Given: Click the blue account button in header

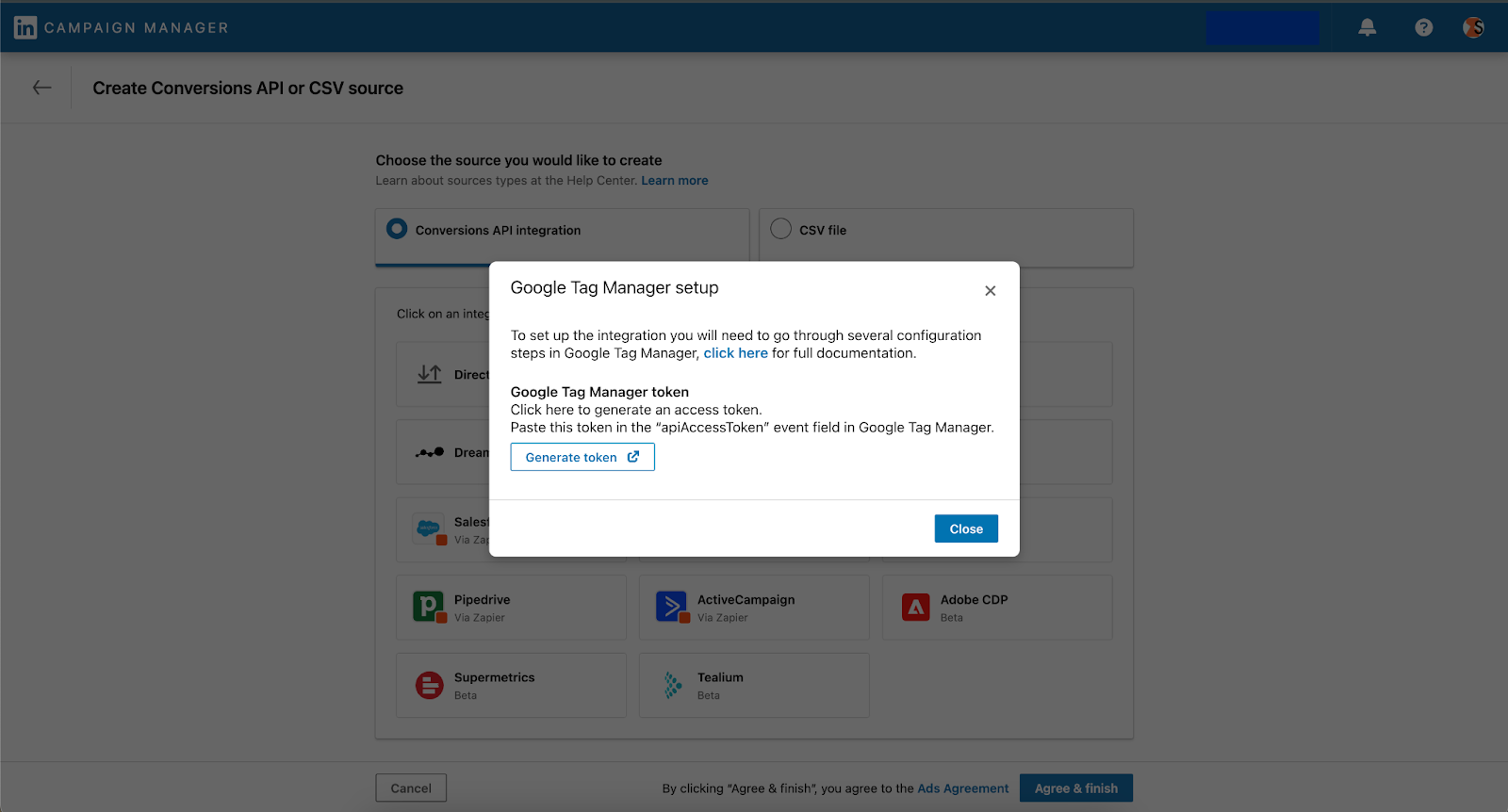Looking at the screenshot, I should point(1262,27).
